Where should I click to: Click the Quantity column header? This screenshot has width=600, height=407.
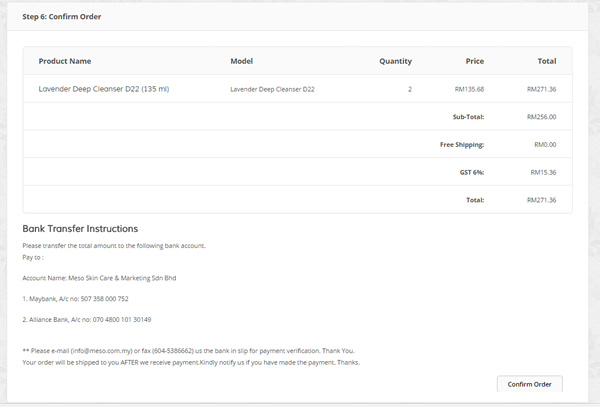click(395, 61)
